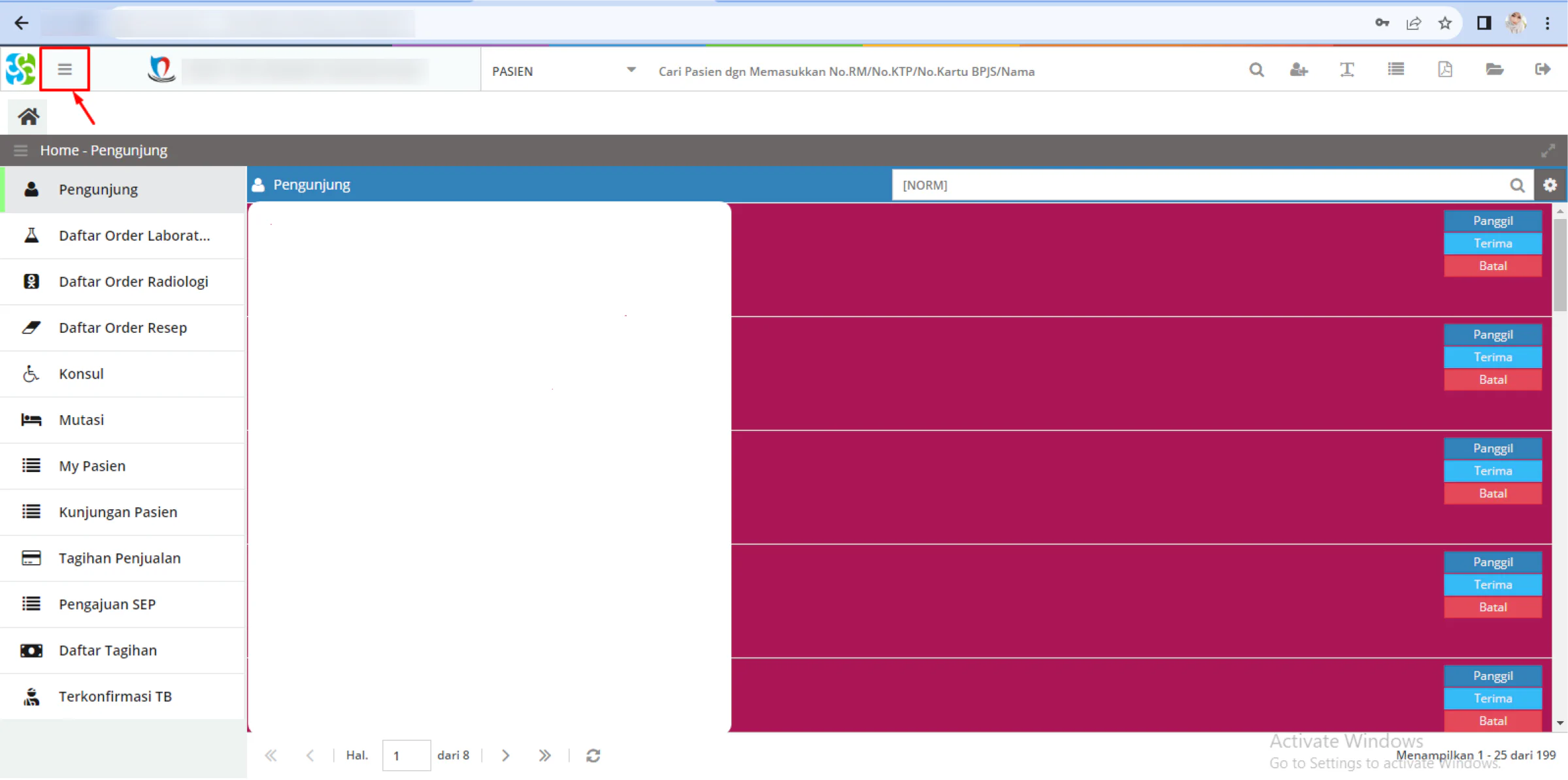Screen dimensions: 1568x780
Task: Click Batal on the first visitor row
Action: point(1492,266)
